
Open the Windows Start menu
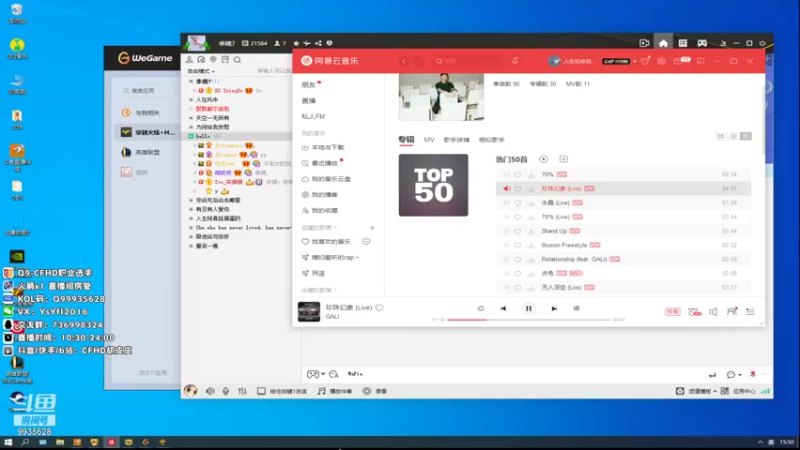(x=8, y=442)
